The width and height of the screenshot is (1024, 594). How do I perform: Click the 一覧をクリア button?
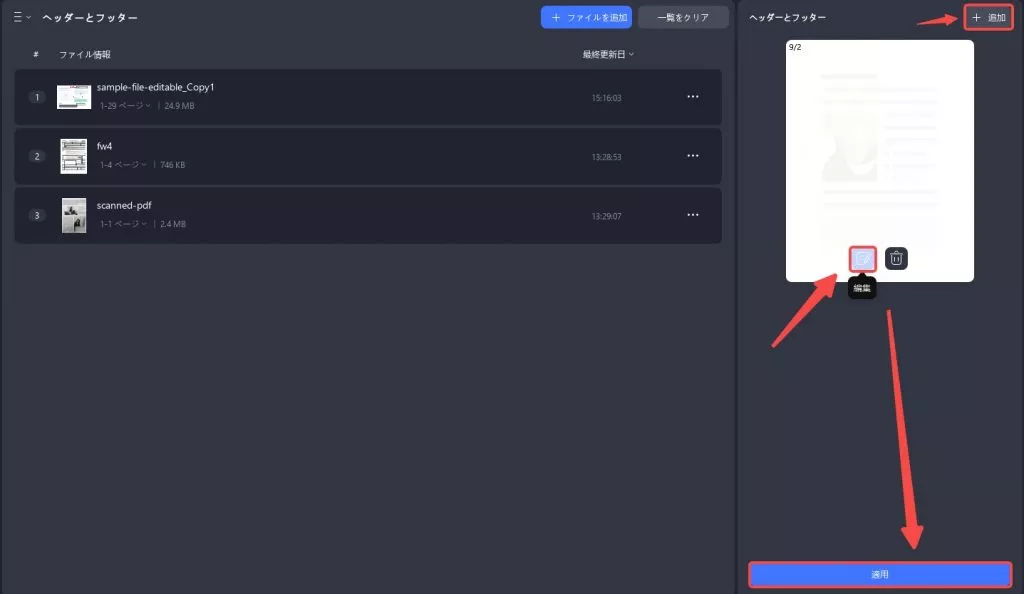coord(683,17)
